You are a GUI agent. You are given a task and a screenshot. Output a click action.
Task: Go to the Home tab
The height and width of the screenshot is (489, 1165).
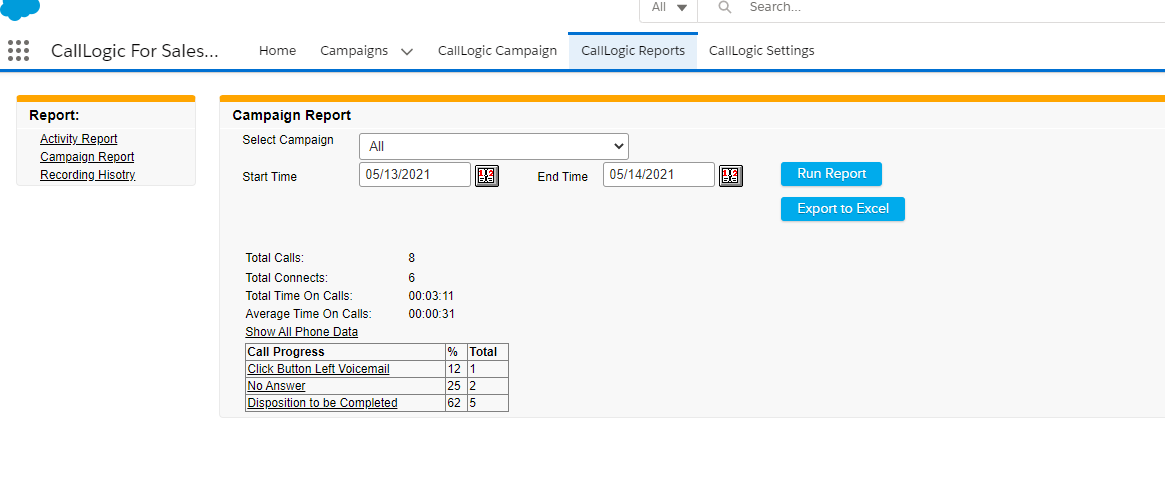[x=277, y=51]
